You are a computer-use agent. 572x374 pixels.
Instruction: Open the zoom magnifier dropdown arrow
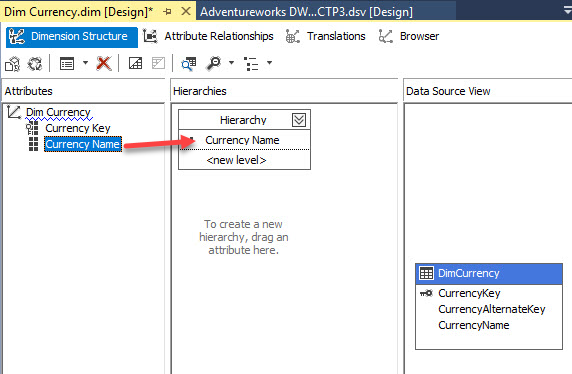point(231,63)
